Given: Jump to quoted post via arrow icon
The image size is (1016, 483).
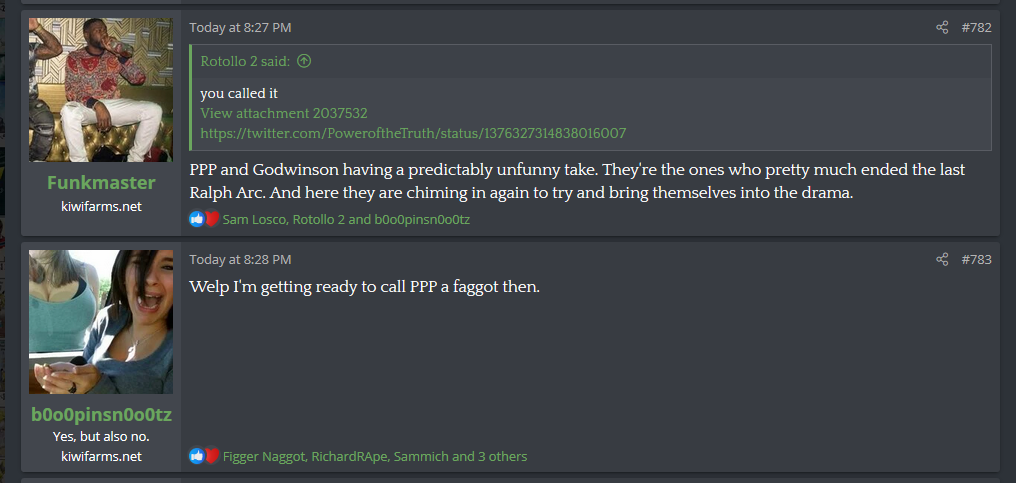Looking at the screenshot, I should coord(304,61).
